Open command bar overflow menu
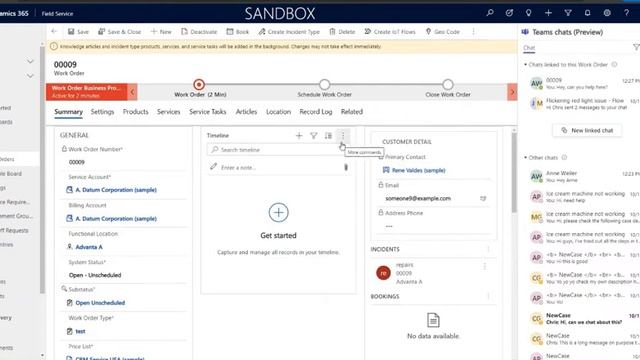 click(x=473, y=31)
